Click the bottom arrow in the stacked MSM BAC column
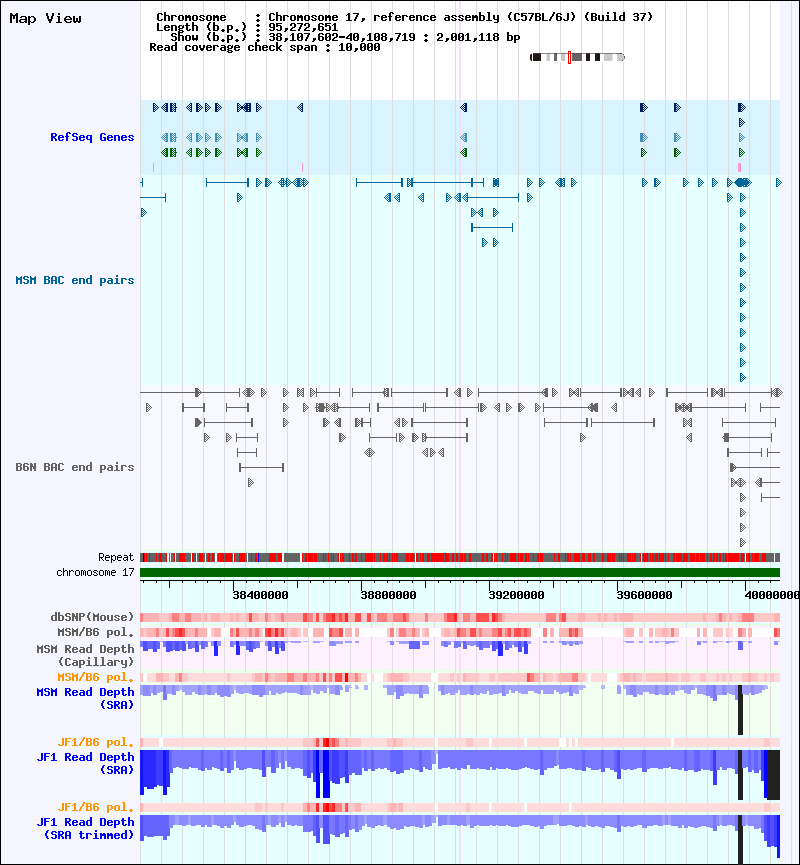Screen dimensions: 800x865 (x=743, y=377)
